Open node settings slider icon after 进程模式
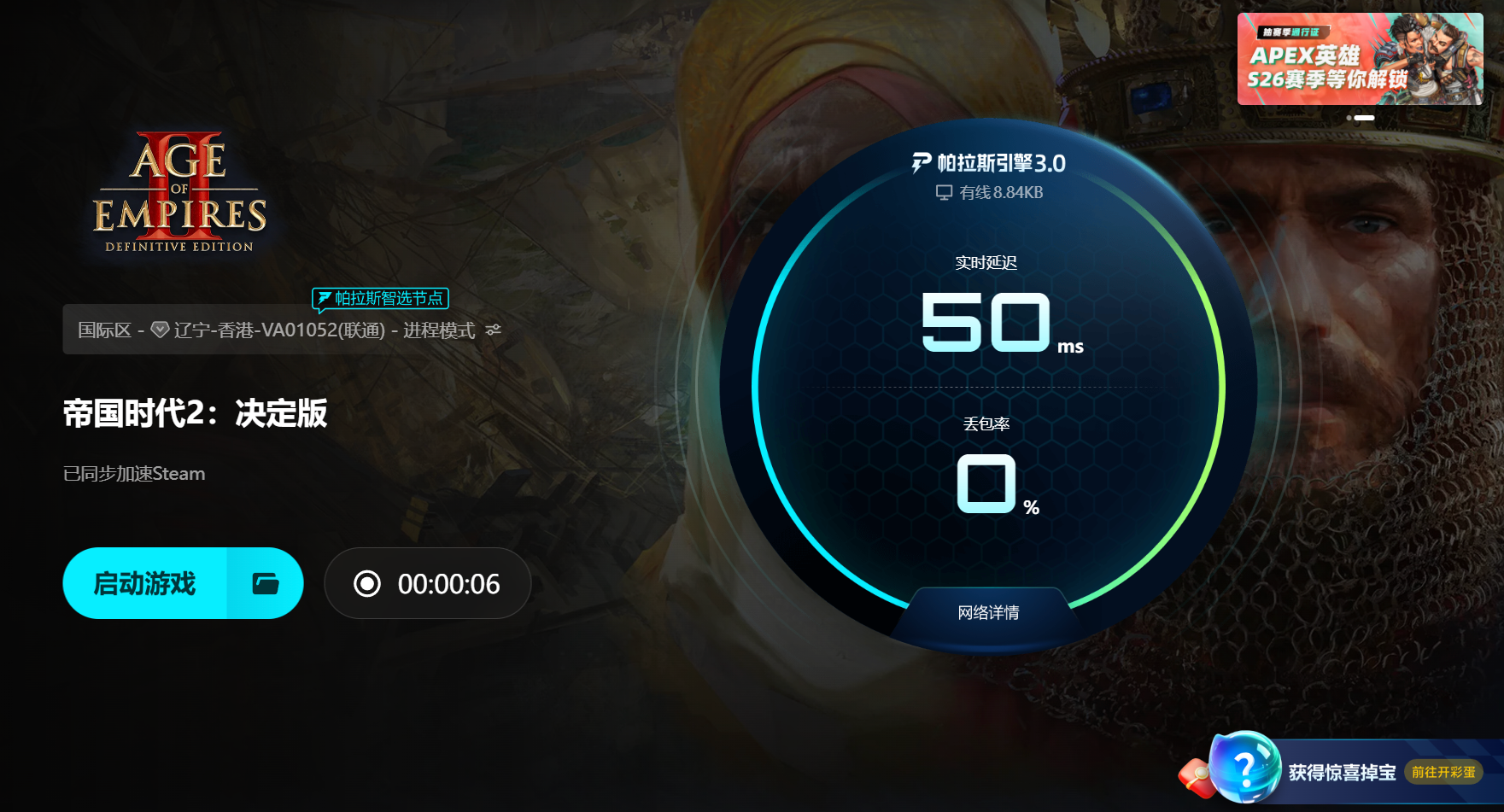The width and height of the screenshot is (1504, 812). point(494,330)
